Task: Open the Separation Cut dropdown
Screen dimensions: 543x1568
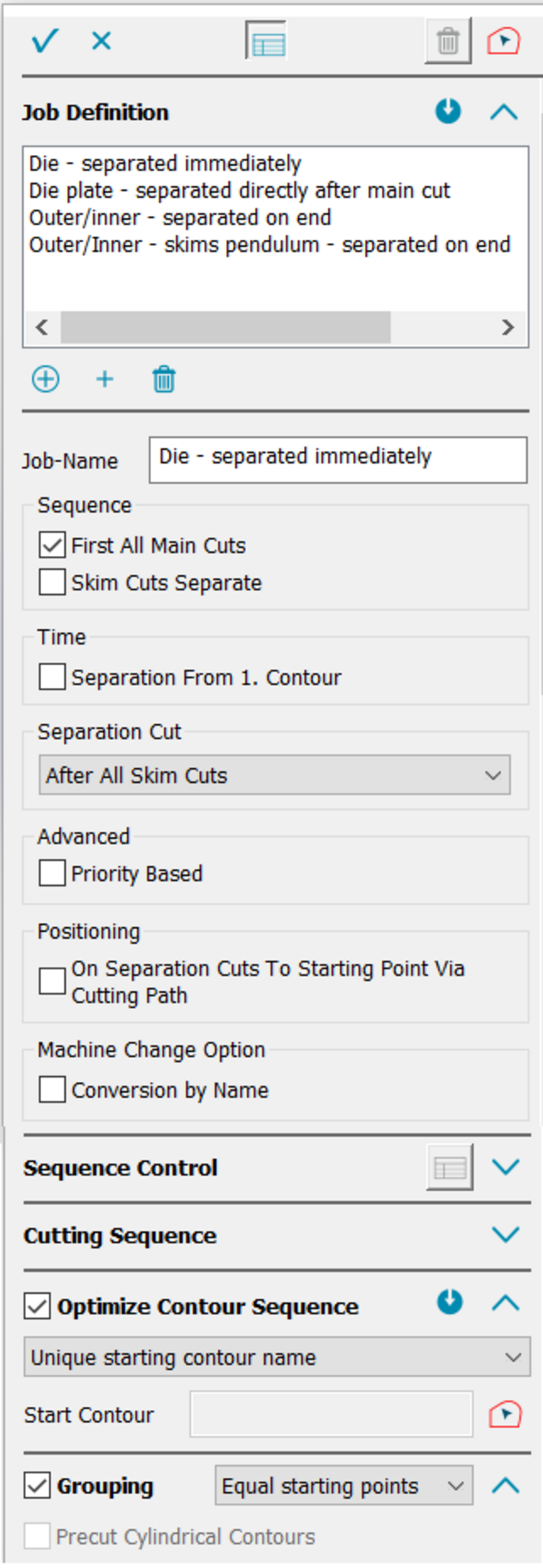Action: [274, 775]
